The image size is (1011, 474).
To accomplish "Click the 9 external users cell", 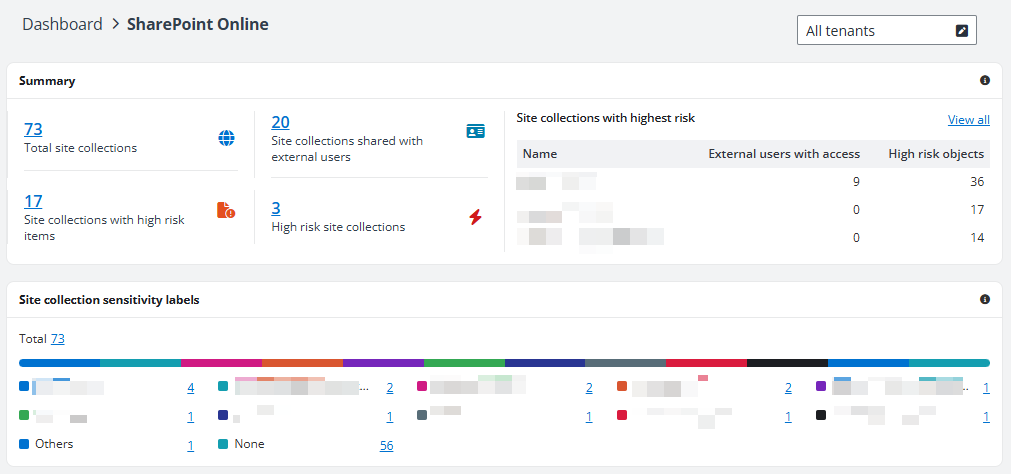I will coord(856,182).
